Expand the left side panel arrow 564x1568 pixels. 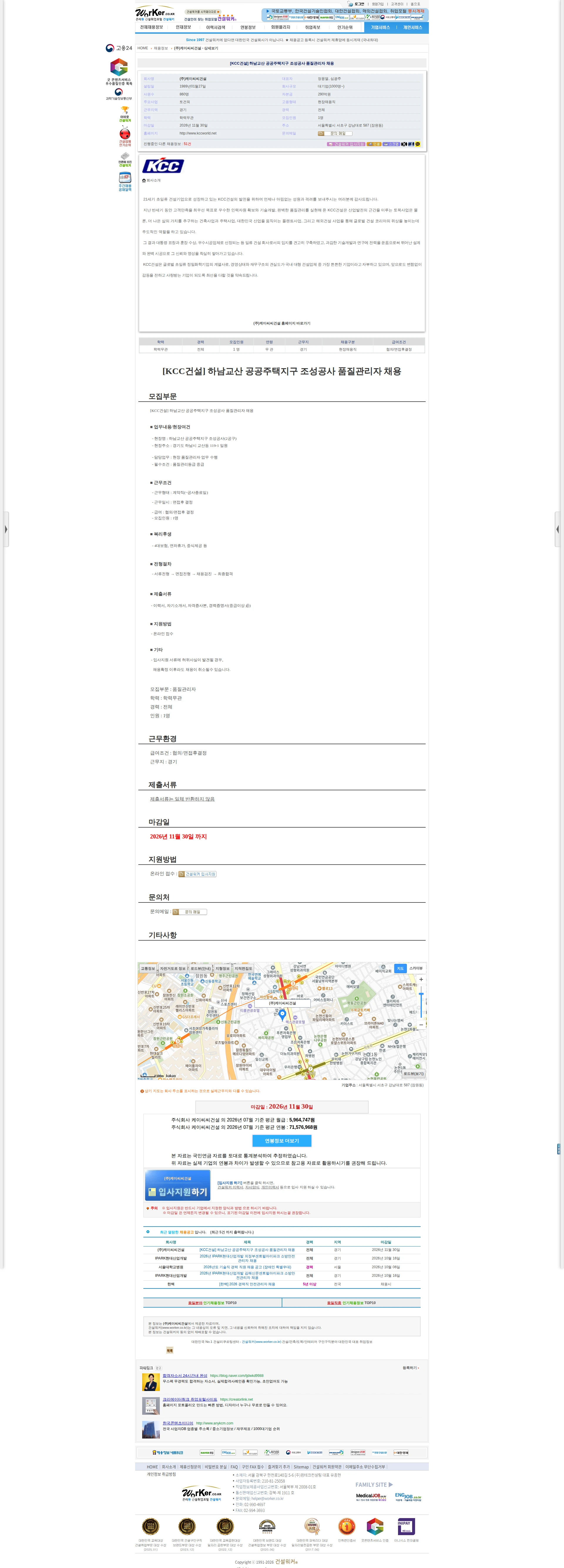coord(6,529)
